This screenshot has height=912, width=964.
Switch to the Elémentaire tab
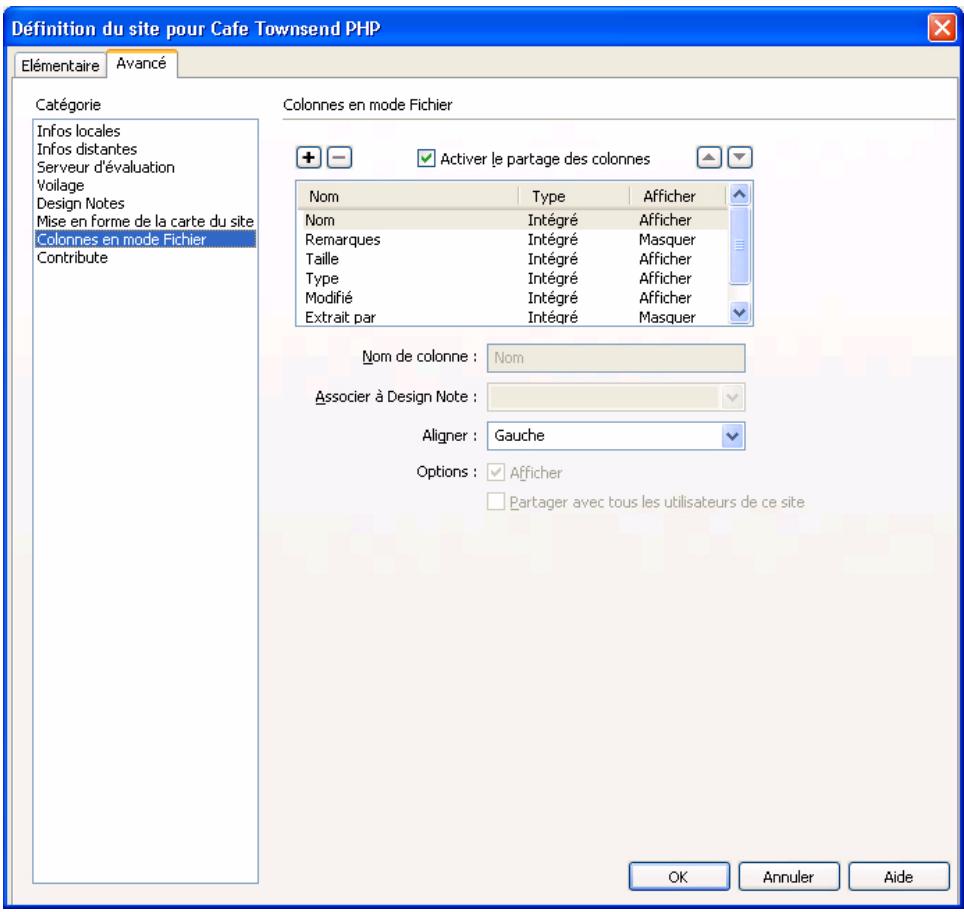point(60,65)
